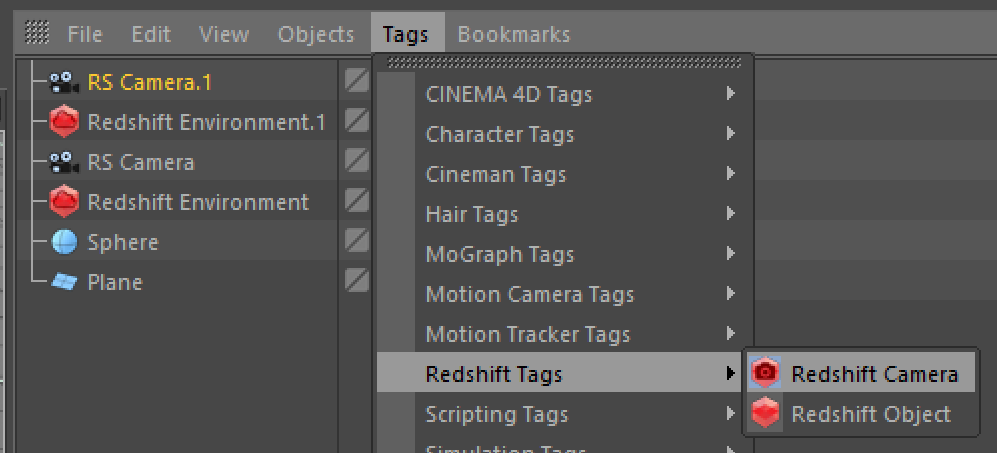Open the File menu
997x453 pixels.
click(x=85, y=34)
